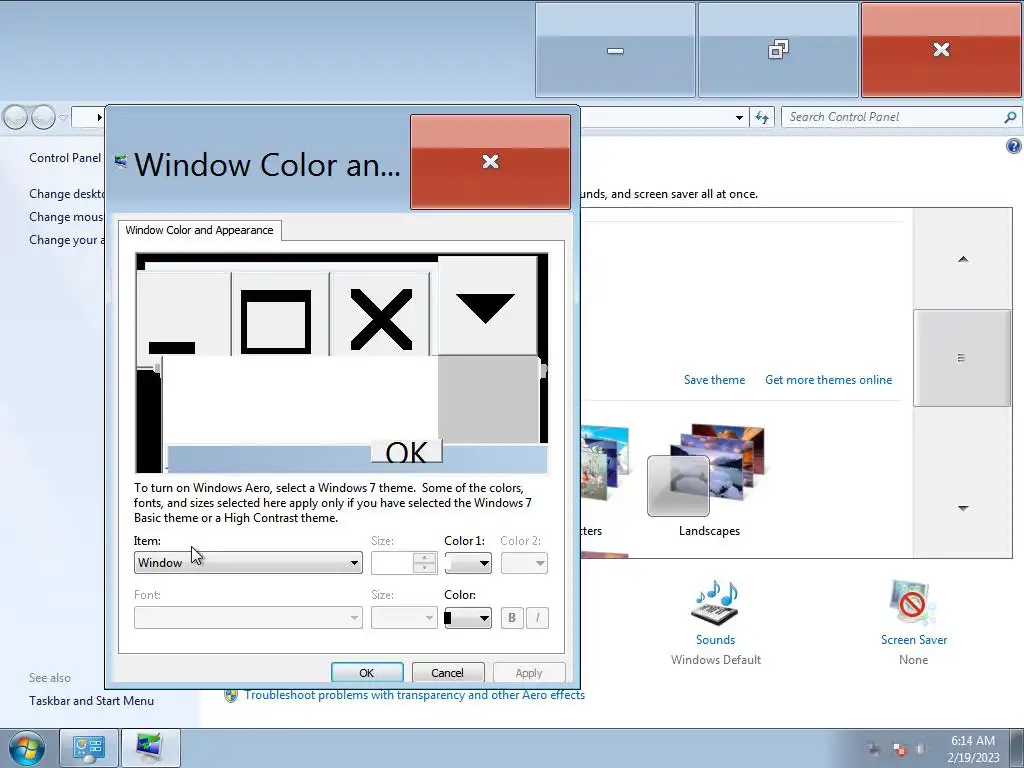Open the font Color picker dropdown
Viewport: 1024px width, 768px height.
[x=468, y=618]
